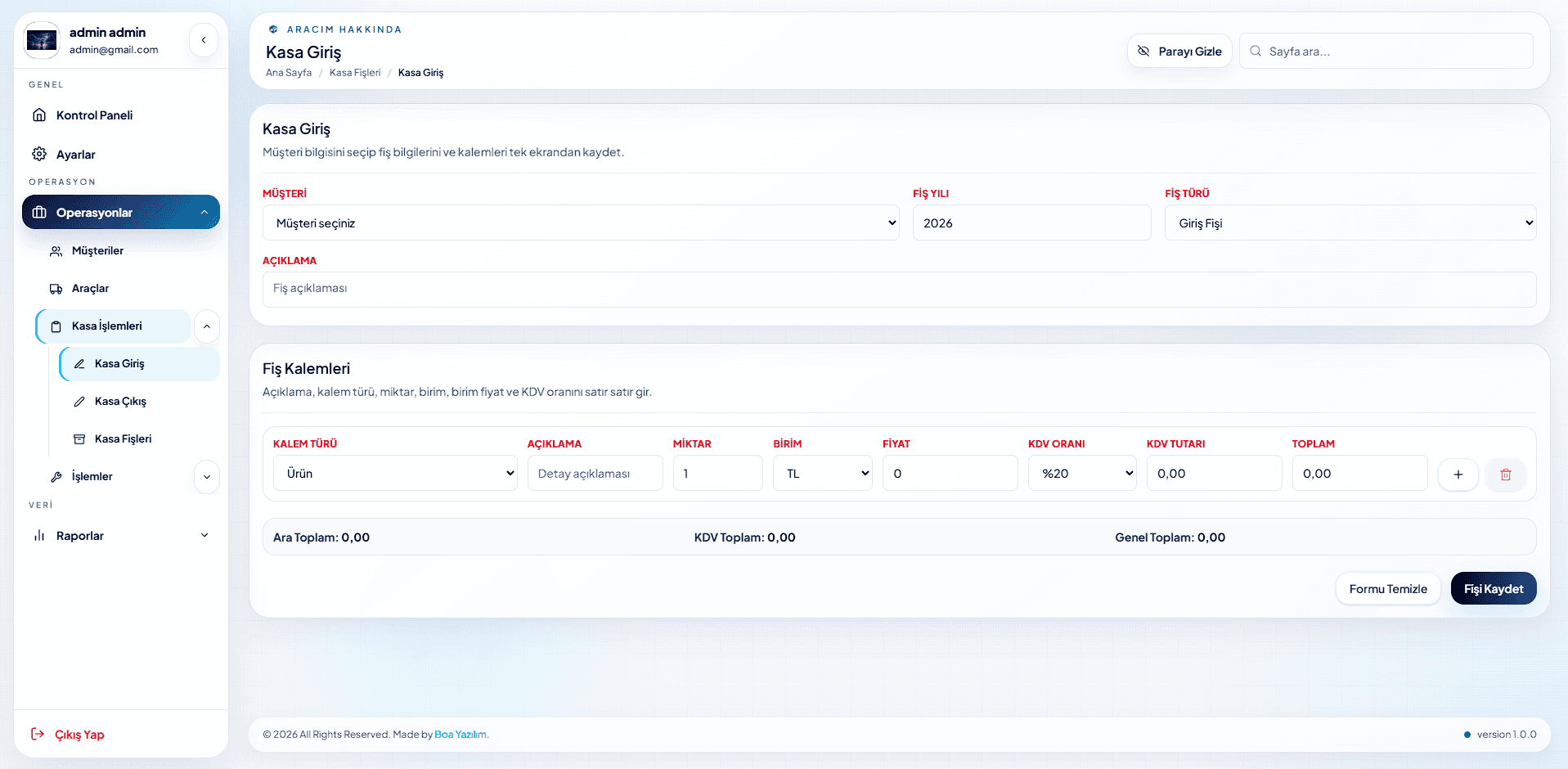Click the Araçlar truck icon
This screenshot has width=1568, height=769.
click(x=56, y=289)
